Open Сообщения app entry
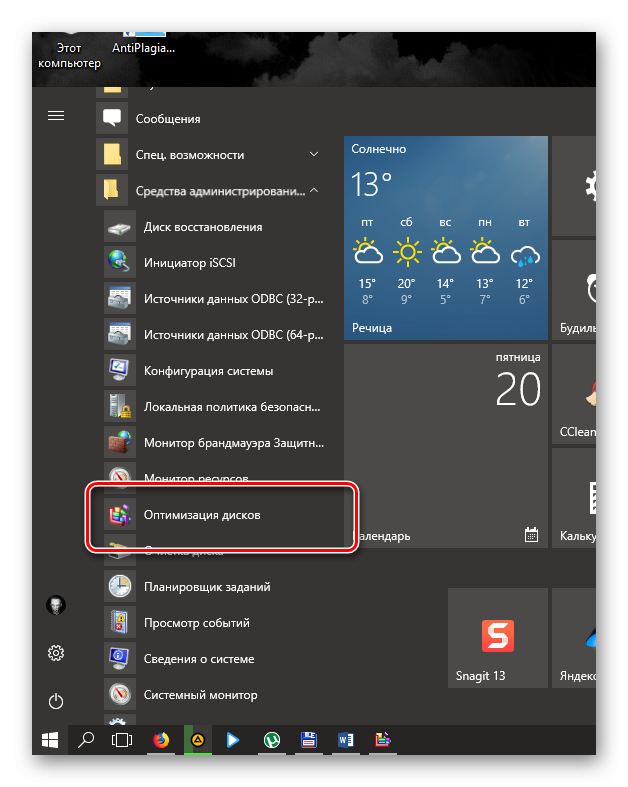This screenshot has width=628, height=787. click(x=168, y=119)
